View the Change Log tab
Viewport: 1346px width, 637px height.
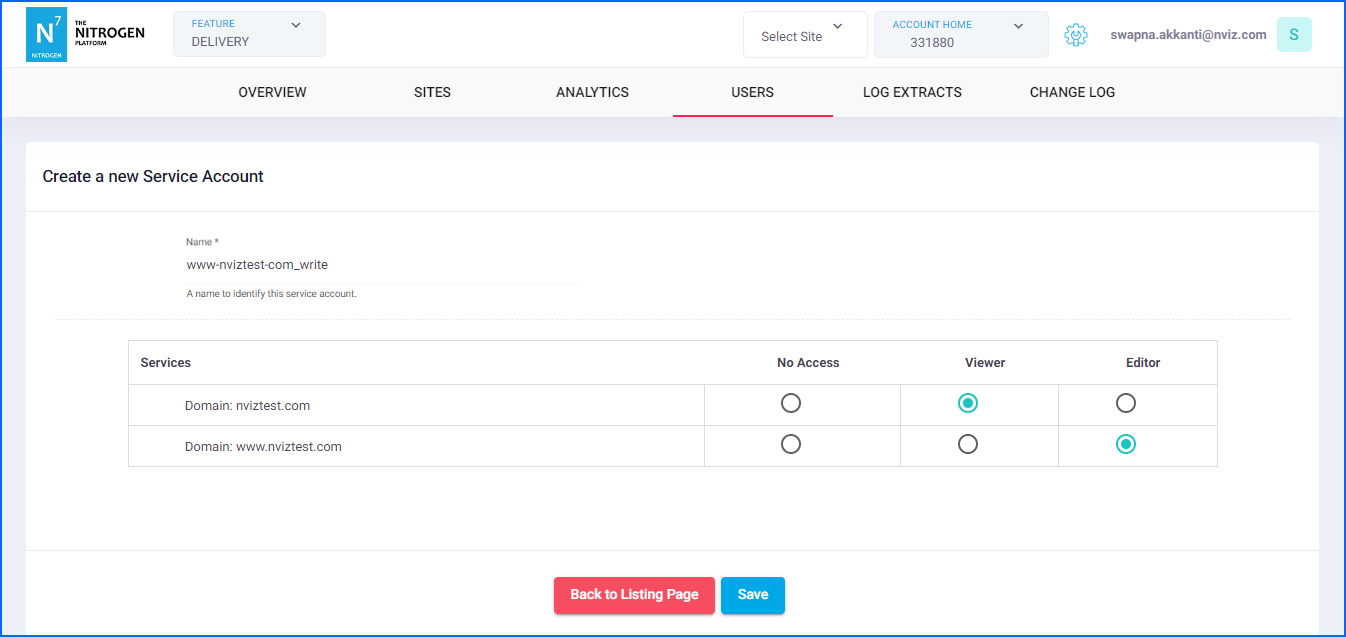[1072, 92]
